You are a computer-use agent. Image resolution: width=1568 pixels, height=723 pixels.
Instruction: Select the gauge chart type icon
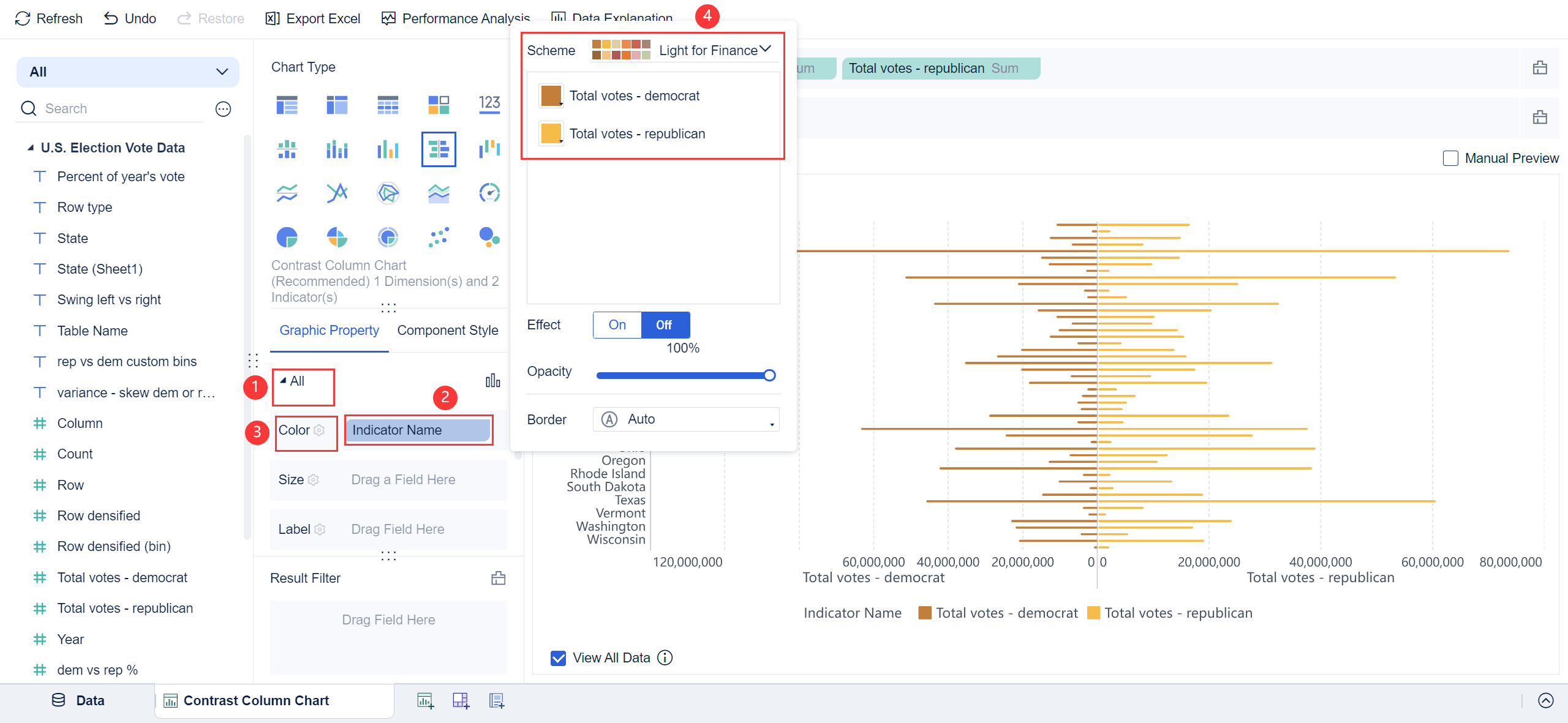tap(489, 193)
